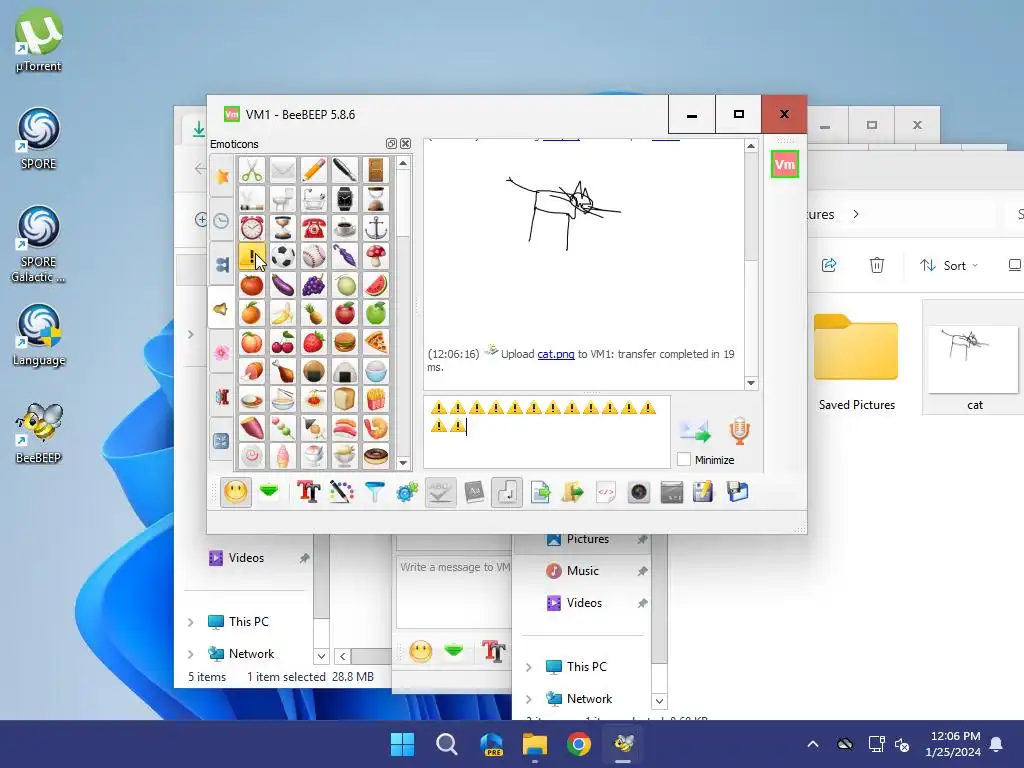1024x768 pixels.
Task: Open the font color palette pencil icon
Action: tap(342, 492)
